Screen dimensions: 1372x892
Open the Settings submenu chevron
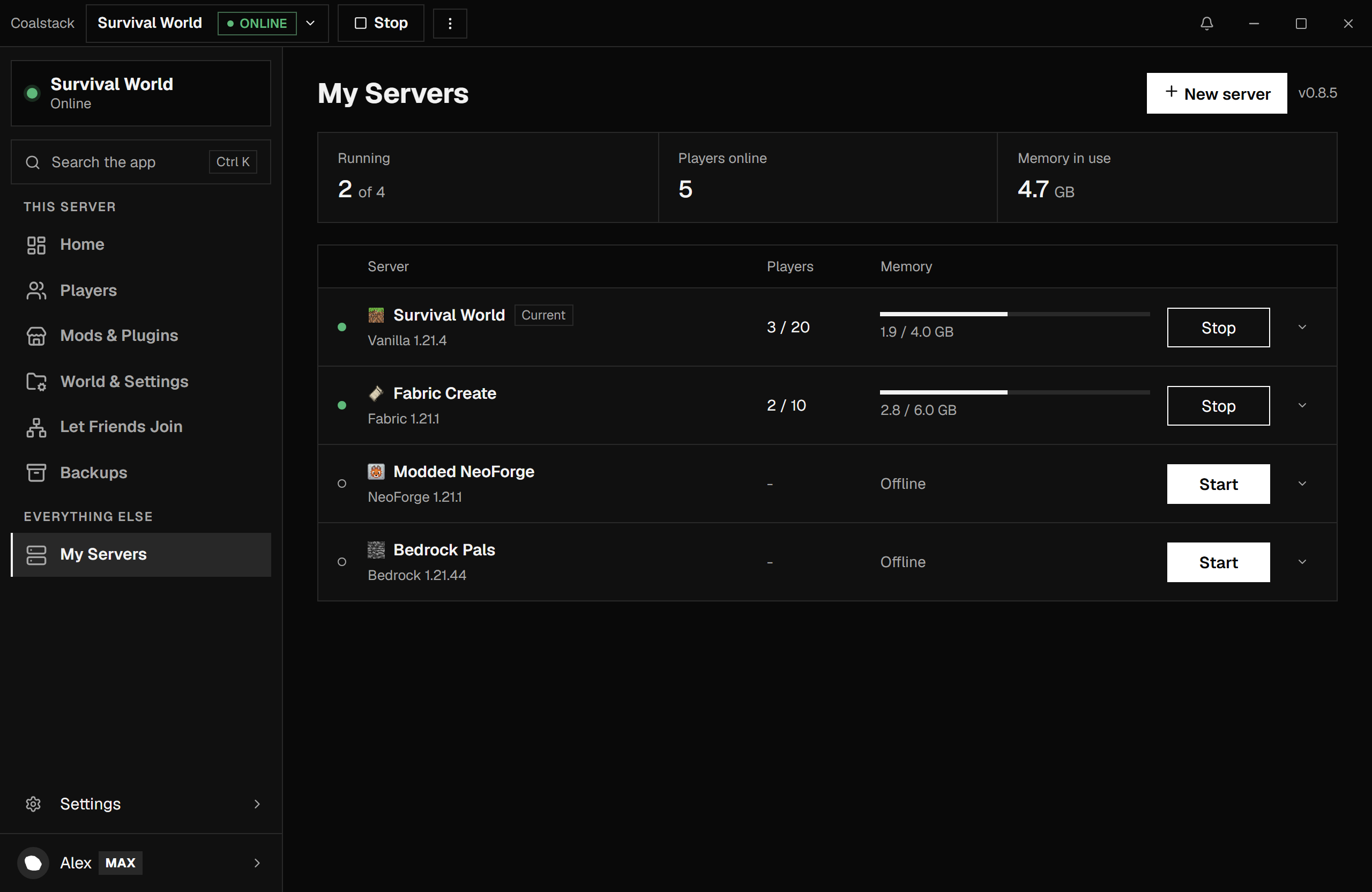[257, 804]
